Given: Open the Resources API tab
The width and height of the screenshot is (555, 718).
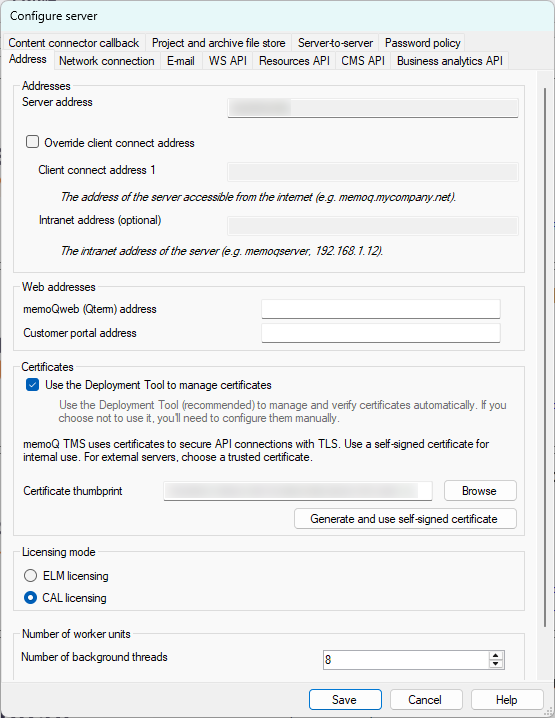Looking at the screenshot, I should pyautogui.click(x=294, y=61).
